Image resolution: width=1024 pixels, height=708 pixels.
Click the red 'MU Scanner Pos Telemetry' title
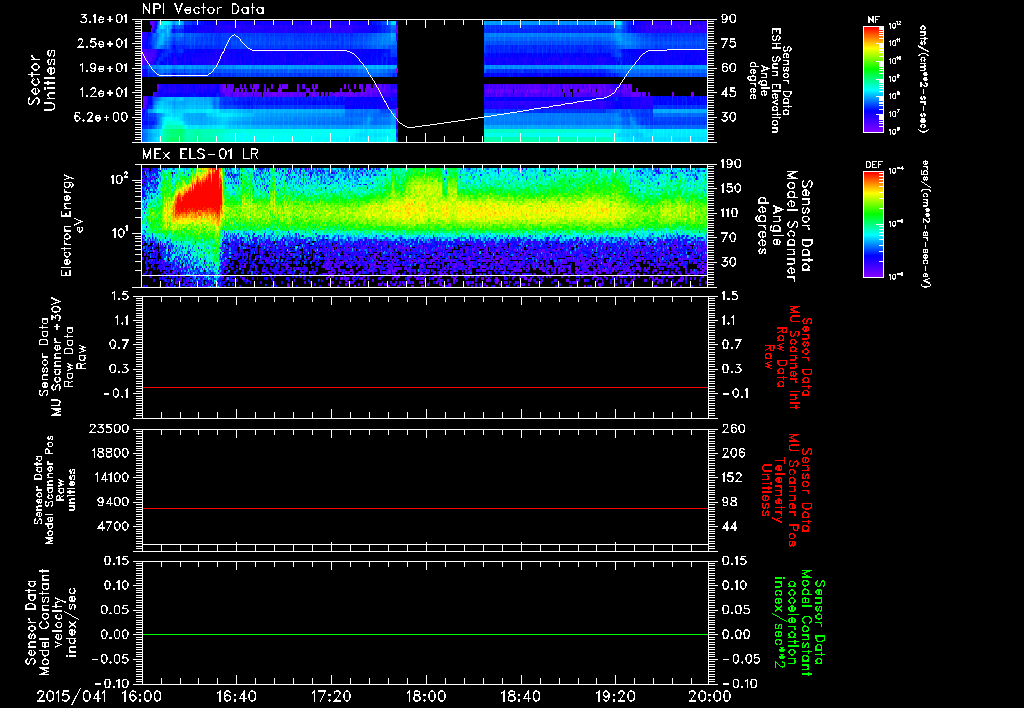[787, 490]
